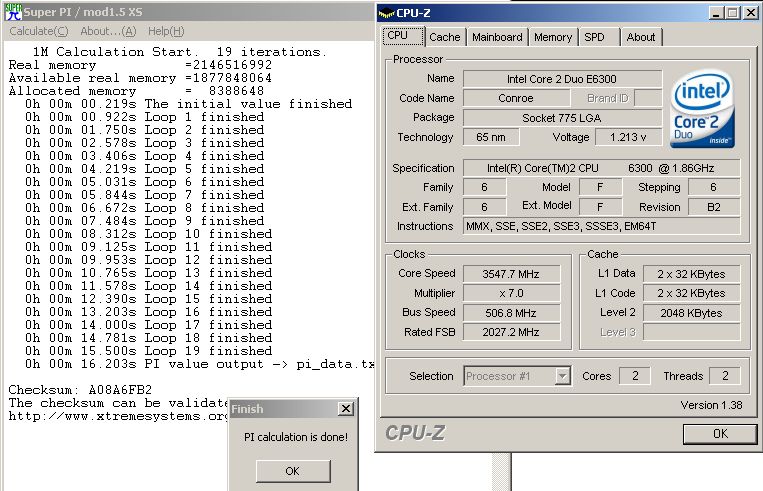The height and width of the screenshot is (491, 763).
Task: Switch to the About tab in CPU-Z
Action: tap(641, 37)
